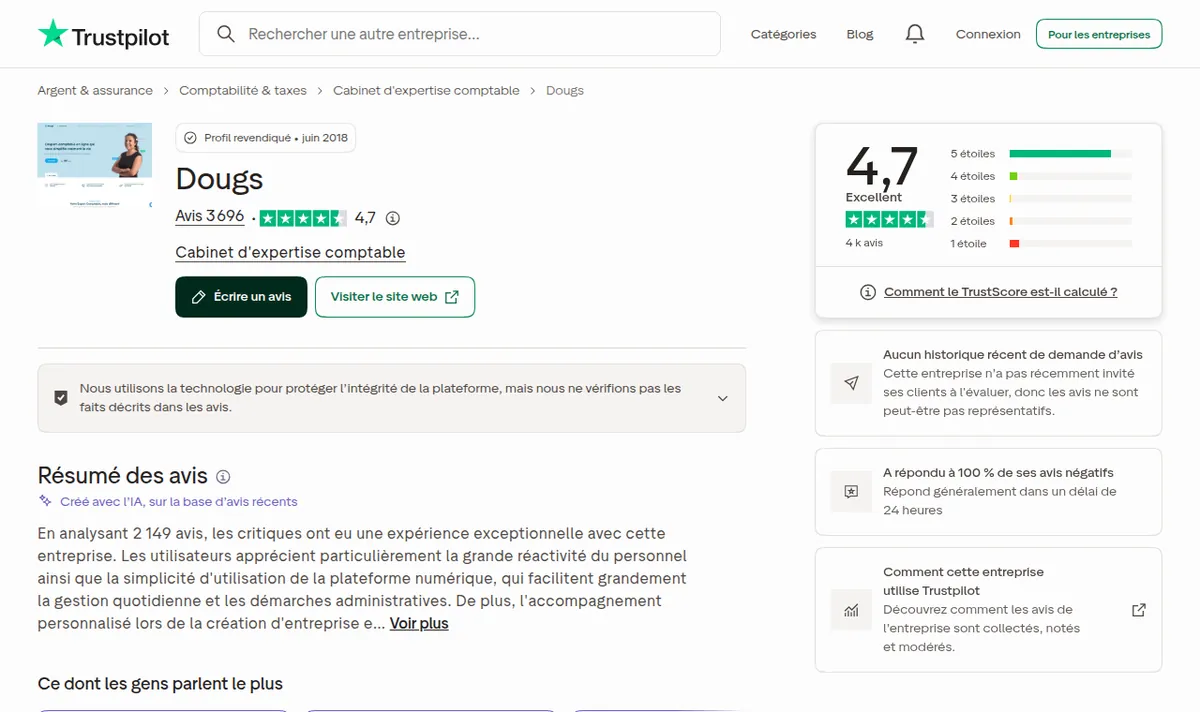Filter reviews by 5 étoiles bar
This screenshot has width=1200, height=712.
[1070, 154]
